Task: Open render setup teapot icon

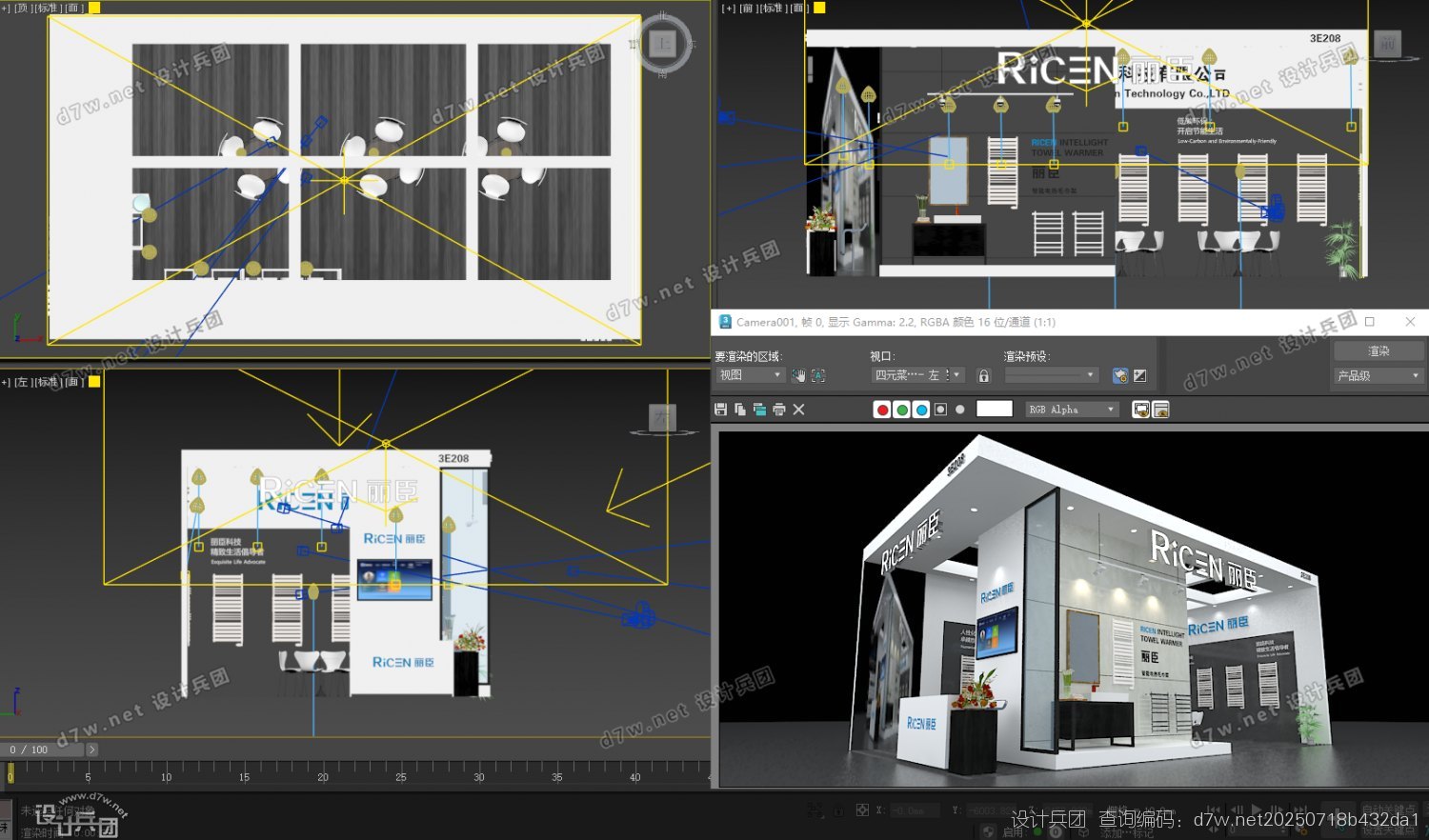Action: (1120, 375)
